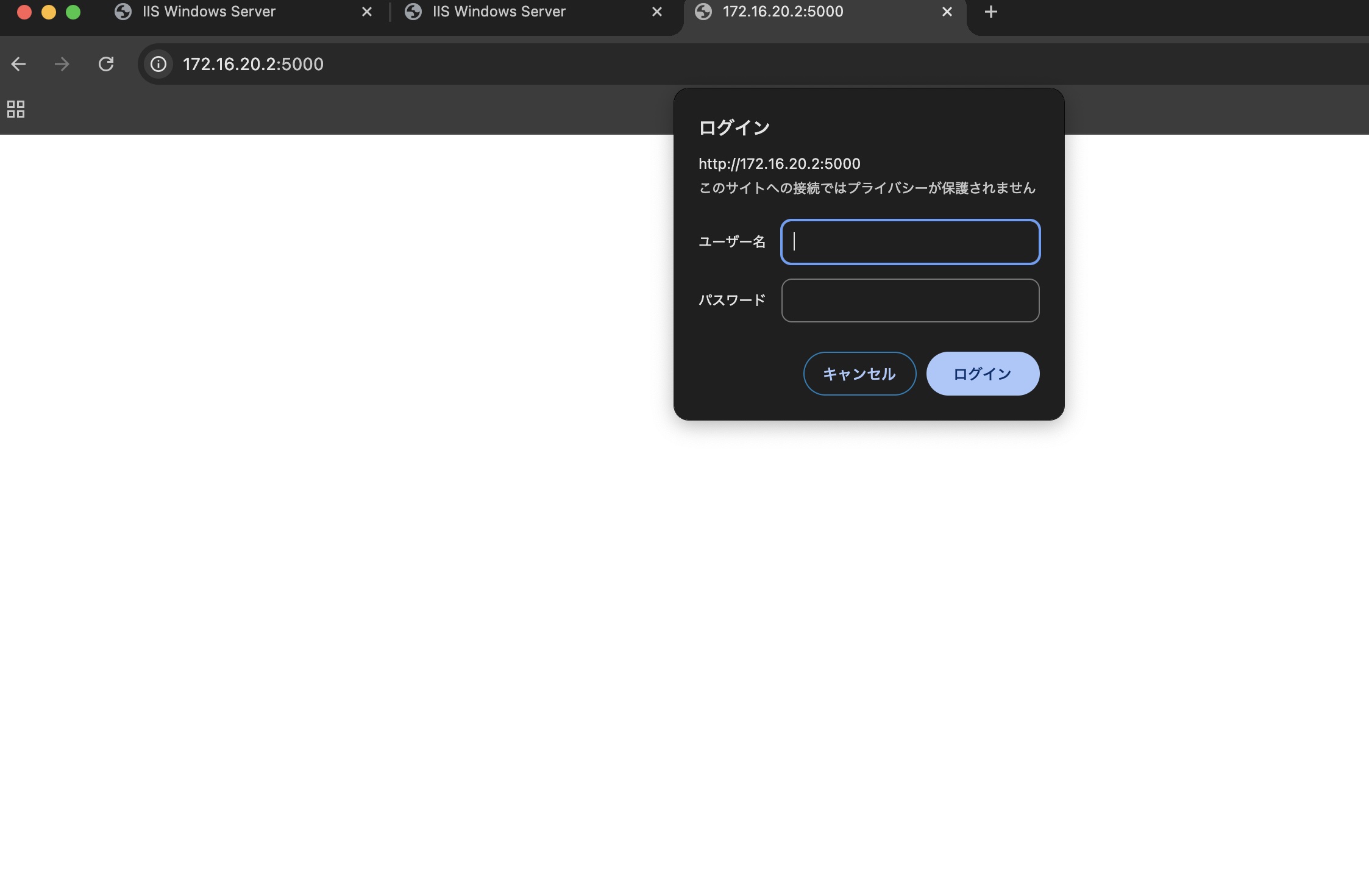Click the forward navigation arrow
This screenshot has height=896, width=1369.
click(x=62, y=64)
